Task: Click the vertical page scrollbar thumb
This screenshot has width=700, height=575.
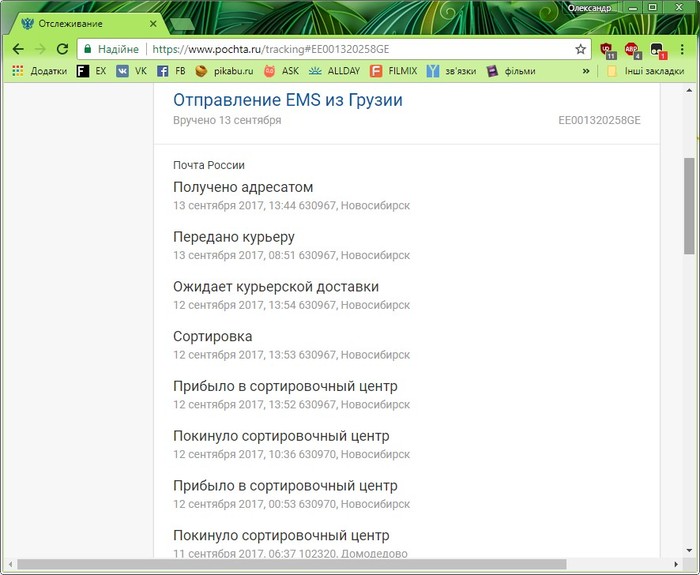Action: coord(689,205)
